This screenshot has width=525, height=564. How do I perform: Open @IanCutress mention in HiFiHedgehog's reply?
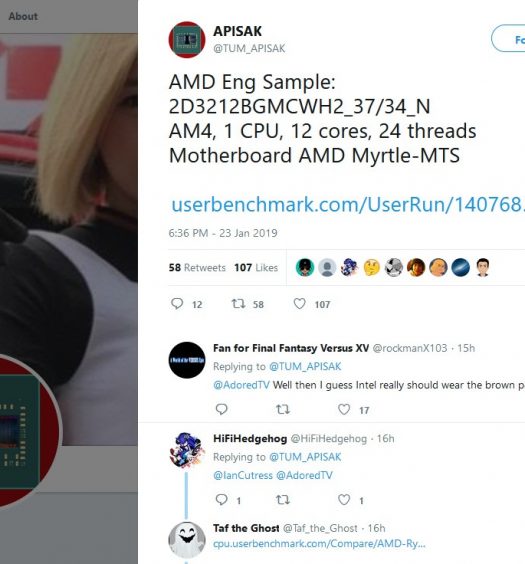[243, 476]
